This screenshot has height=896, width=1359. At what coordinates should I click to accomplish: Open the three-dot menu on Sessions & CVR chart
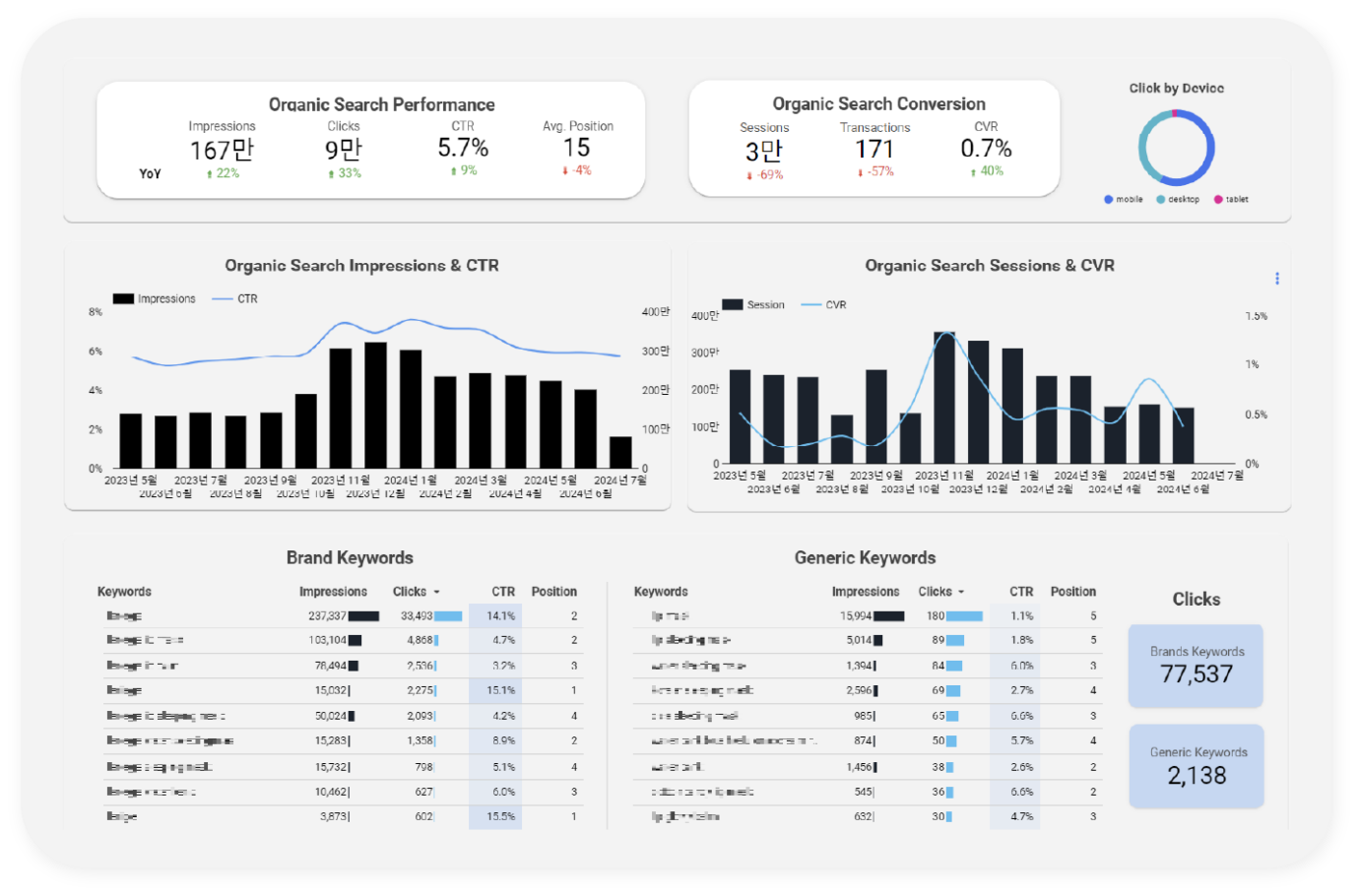[x=1277, y=279]
